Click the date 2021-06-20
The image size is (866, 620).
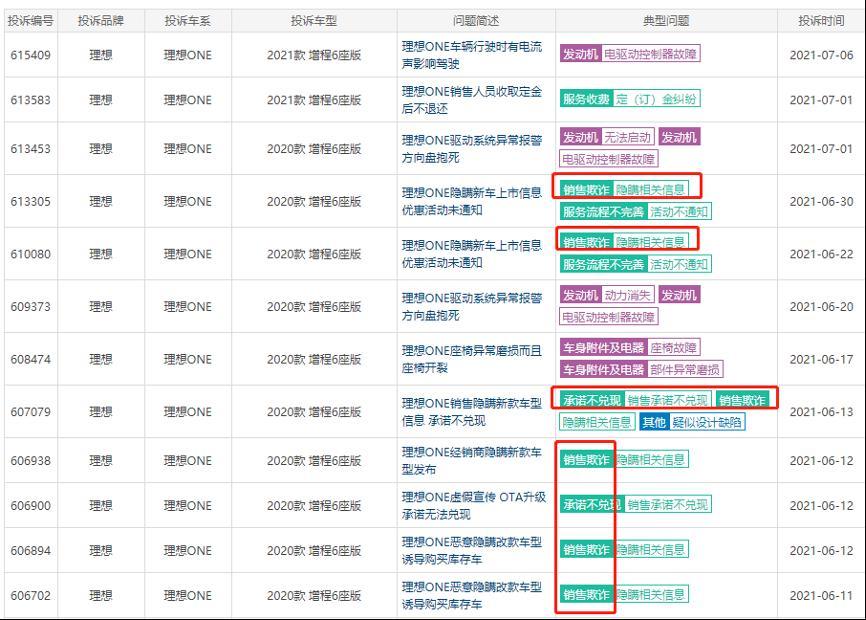(821, 306)
